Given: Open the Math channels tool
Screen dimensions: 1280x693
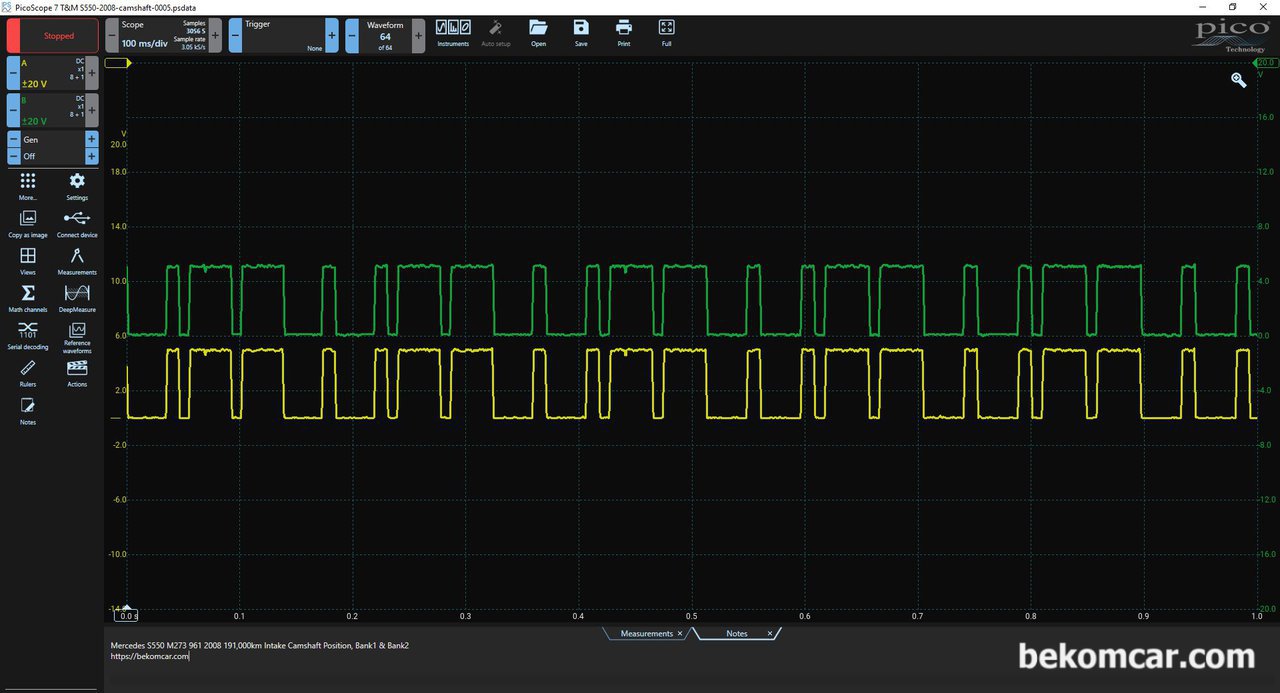Looking at the screenshot, I should click(28, 297).
